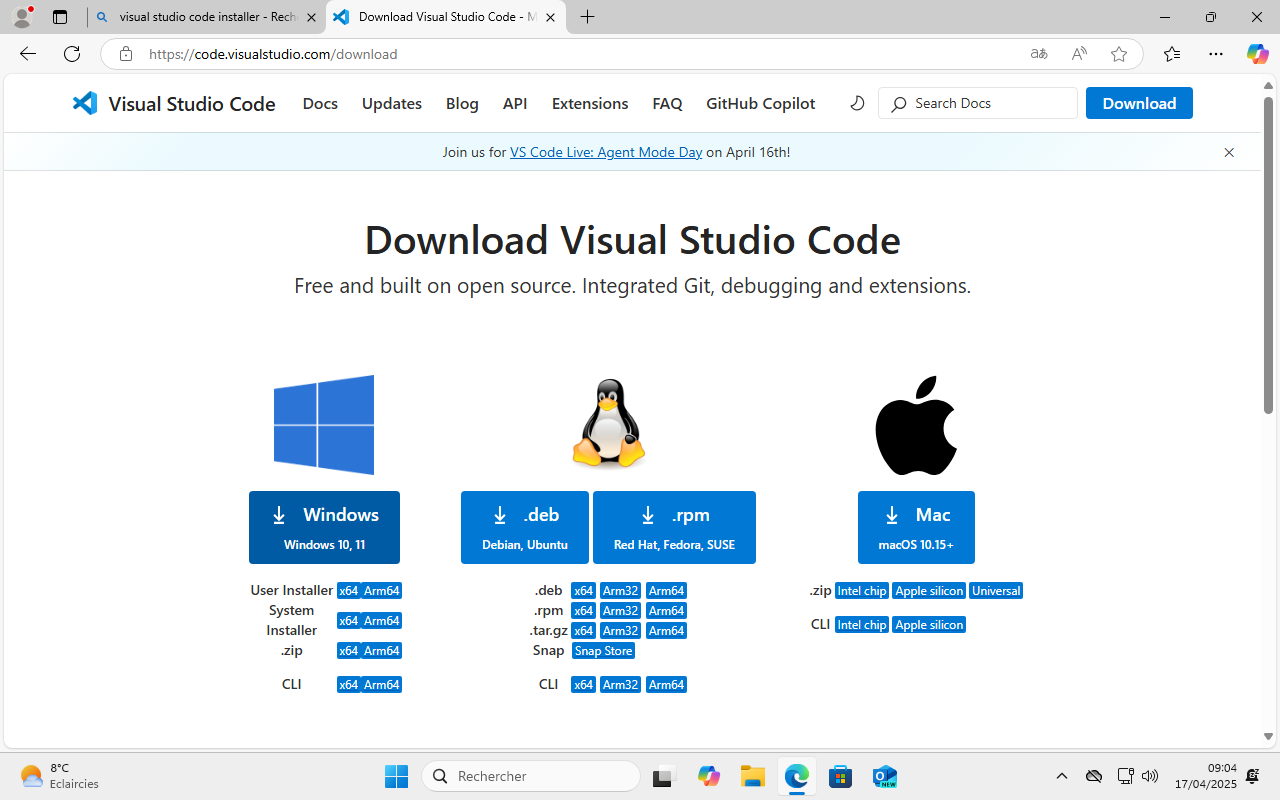Open the Docs menu item
Screen dimensions: 1280x800
point(320,103)
